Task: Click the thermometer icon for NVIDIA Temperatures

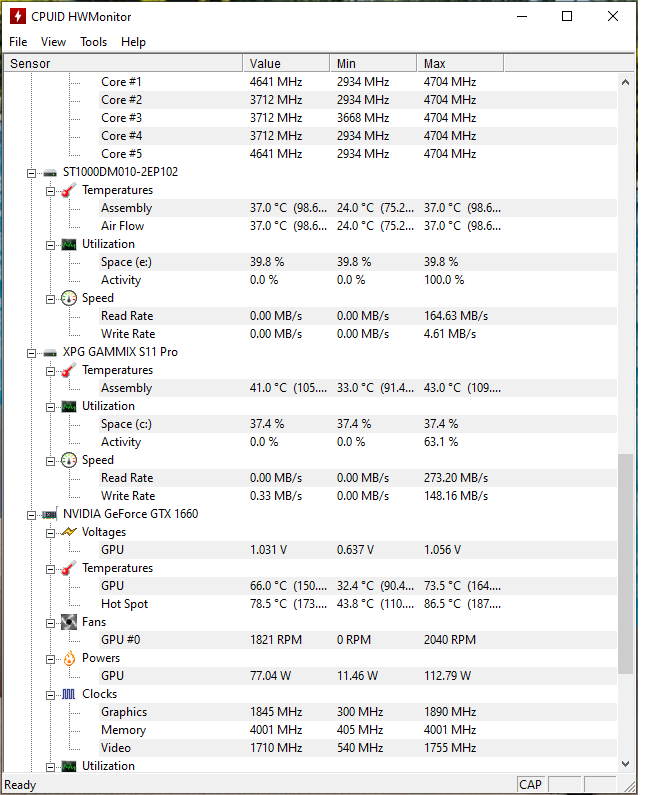Action: click(x=69, y=568)
